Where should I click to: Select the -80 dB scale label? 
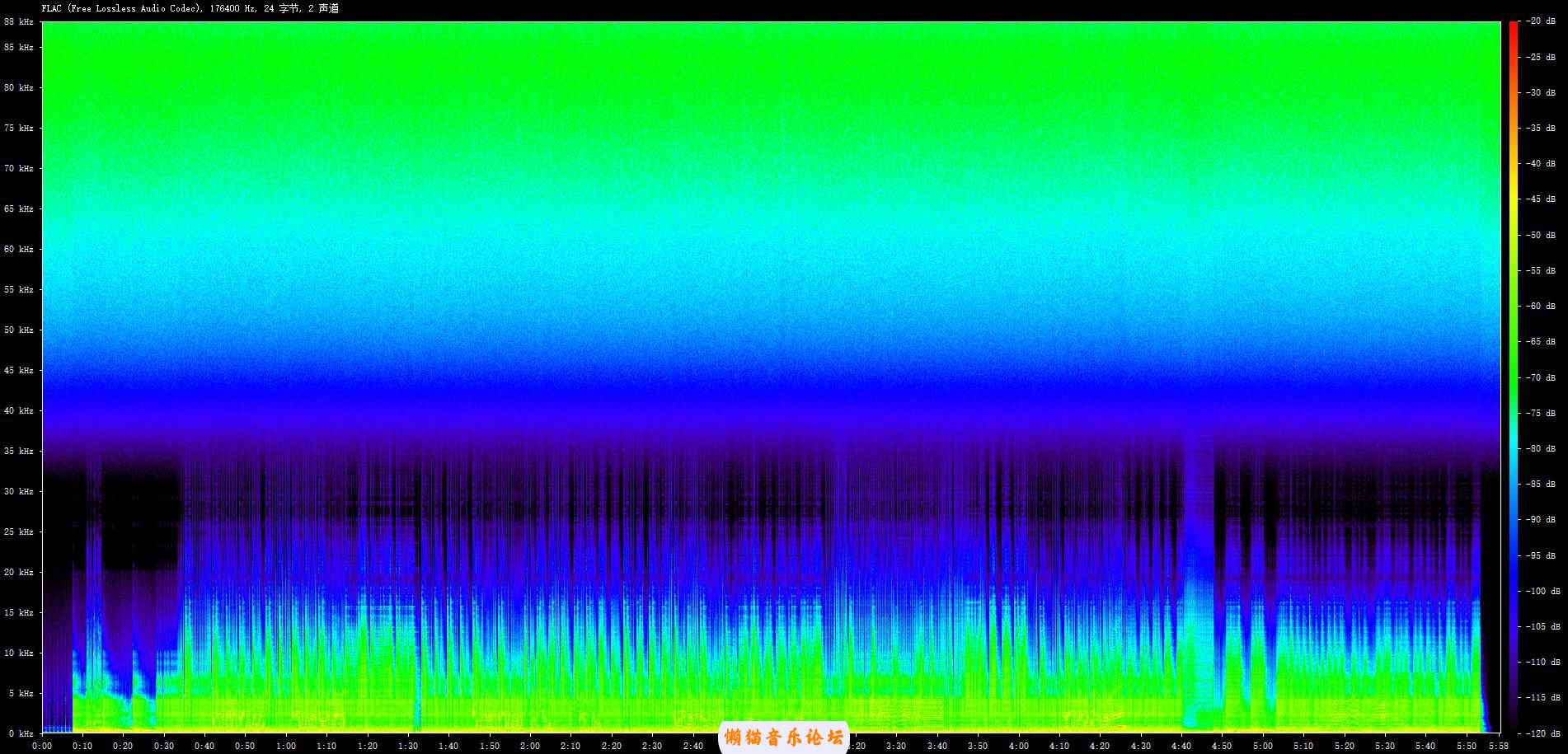tap(1540, 448)
